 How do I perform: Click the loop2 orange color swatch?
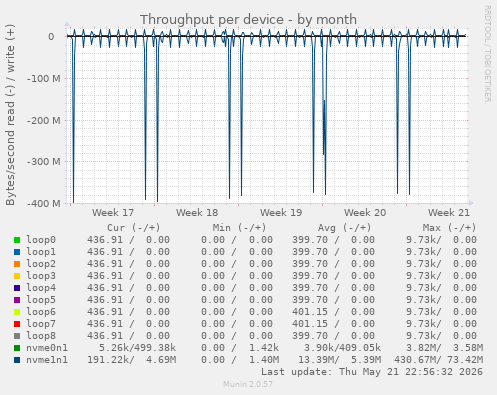click(17, 264)
